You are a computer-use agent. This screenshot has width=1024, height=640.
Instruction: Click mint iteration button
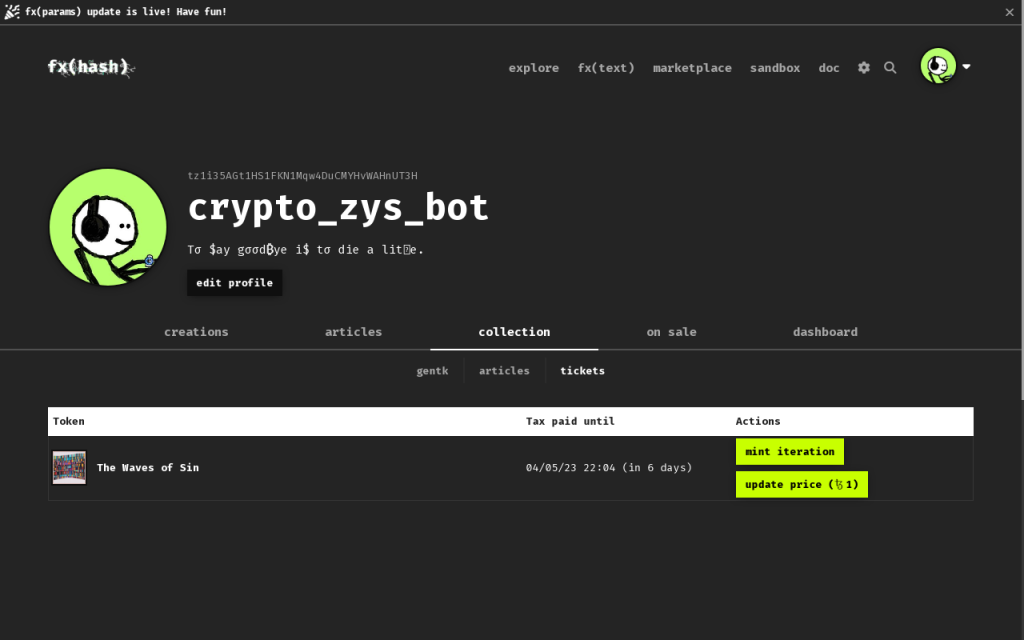789,452
